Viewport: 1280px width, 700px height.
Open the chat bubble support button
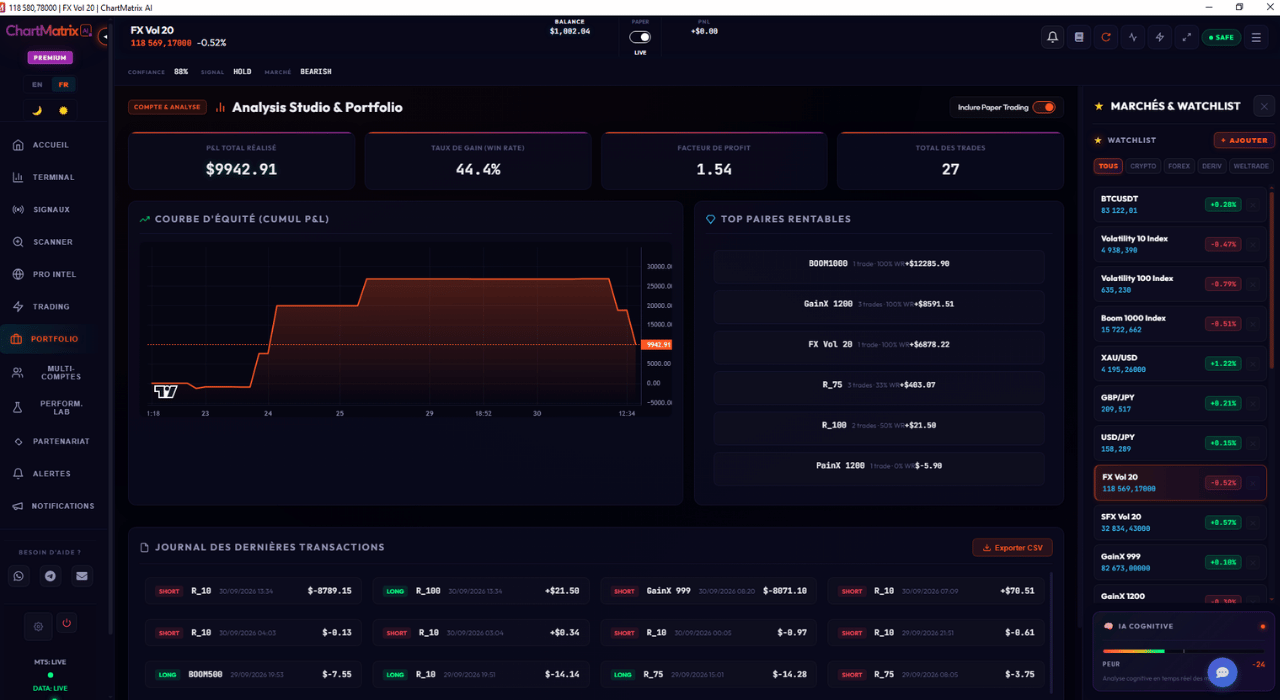point(1222,672)
